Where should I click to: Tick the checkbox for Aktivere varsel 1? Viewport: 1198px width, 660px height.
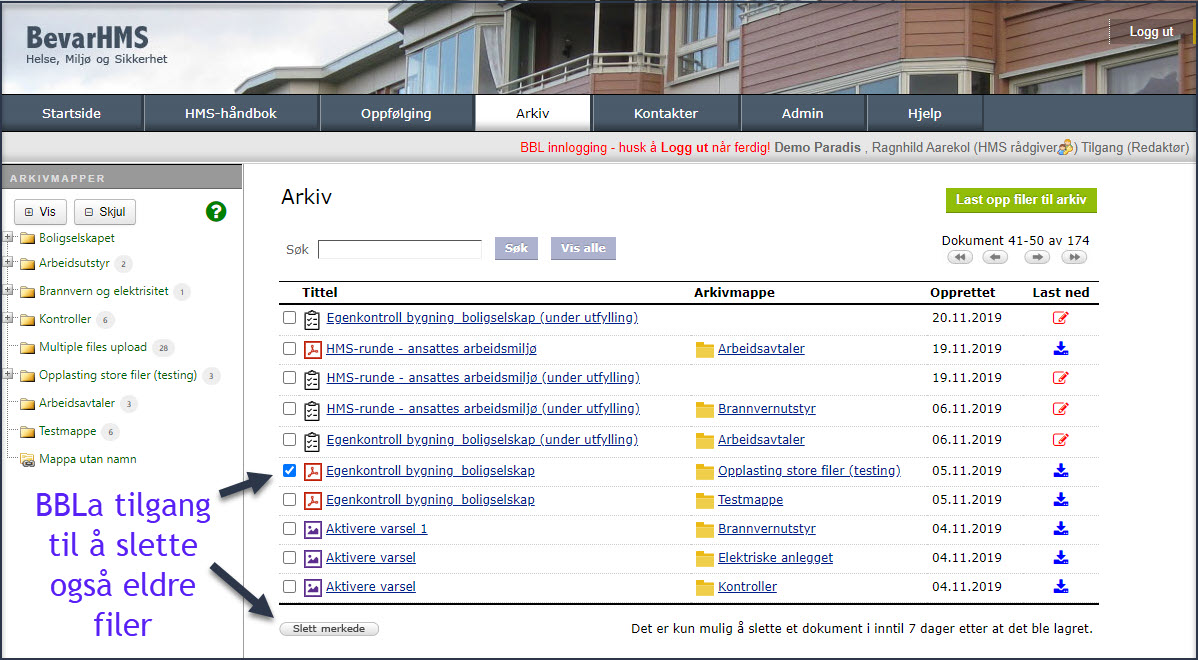(x=289, y=529)
